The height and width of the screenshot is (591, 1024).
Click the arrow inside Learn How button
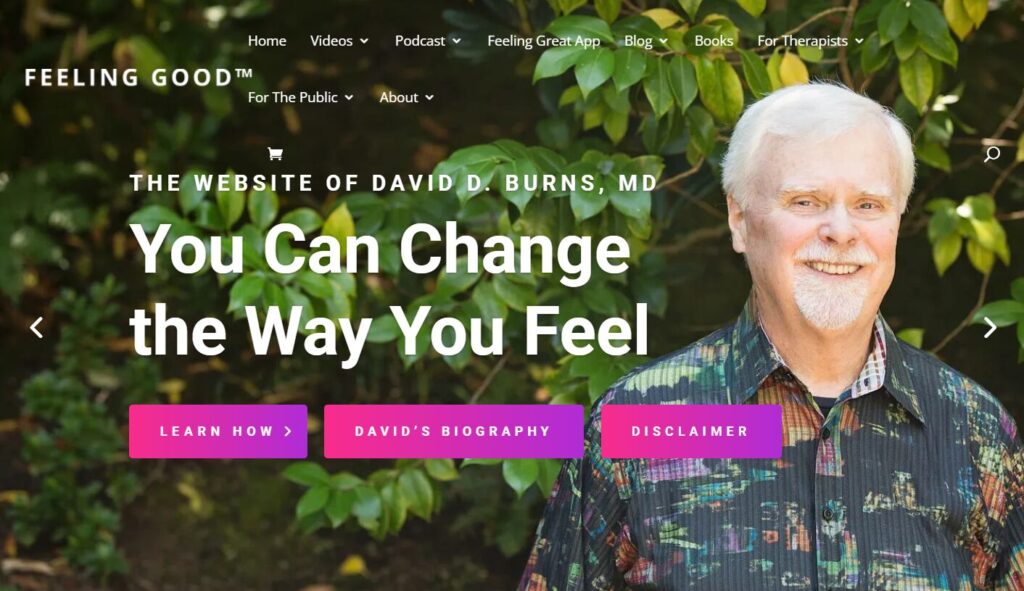[x=288, y=431]
